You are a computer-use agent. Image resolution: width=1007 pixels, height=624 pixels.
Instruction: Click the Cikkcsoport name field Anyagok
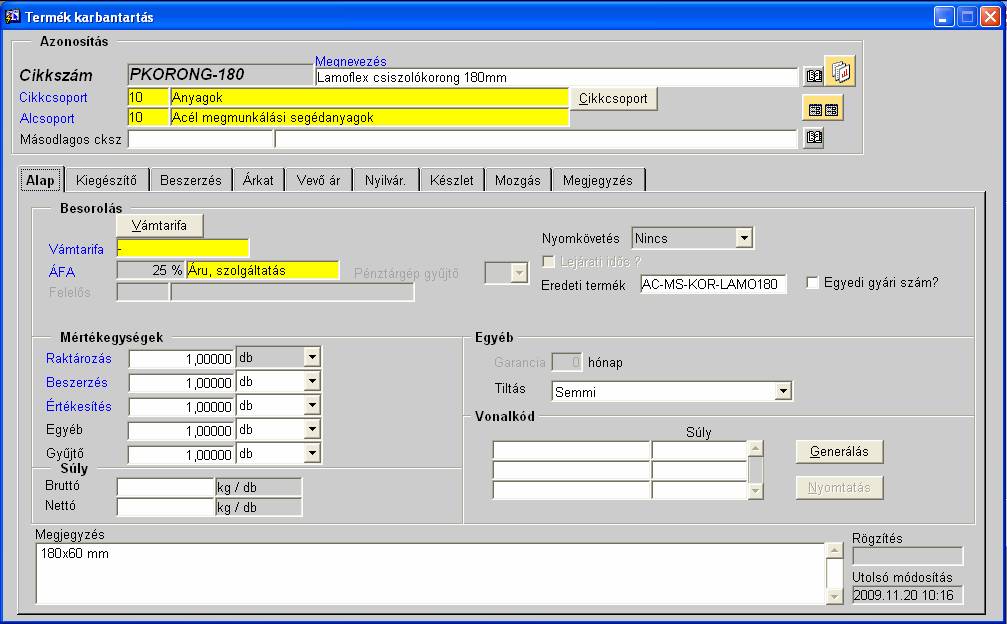point(369,98)
